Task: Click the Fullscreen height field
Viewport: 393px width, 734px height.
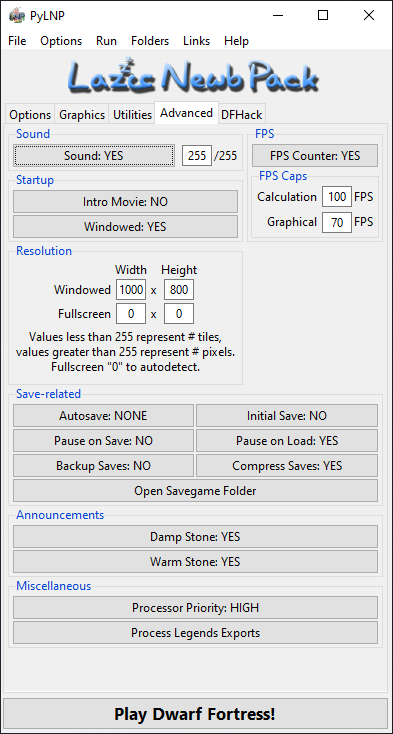Action: coord(179,314)
